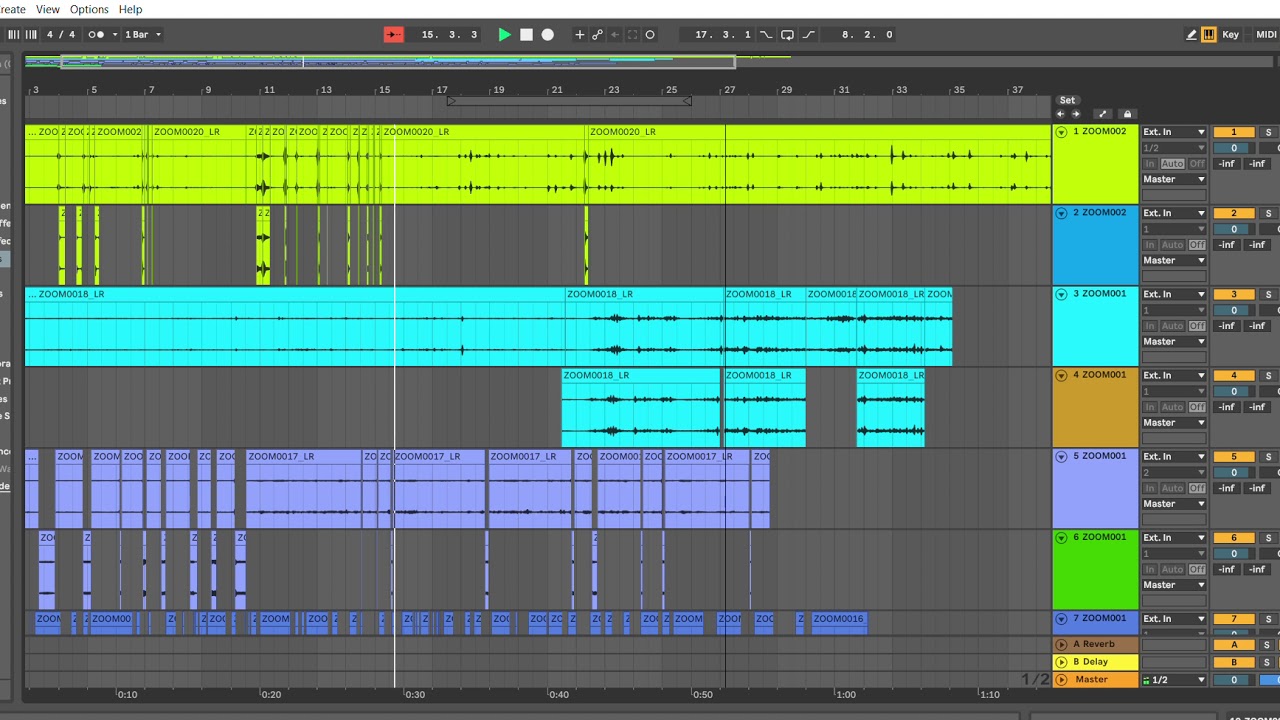Toggle the Punch-In switch
This screenshot has height=720, width=1280.
click(x=766, y=34)
